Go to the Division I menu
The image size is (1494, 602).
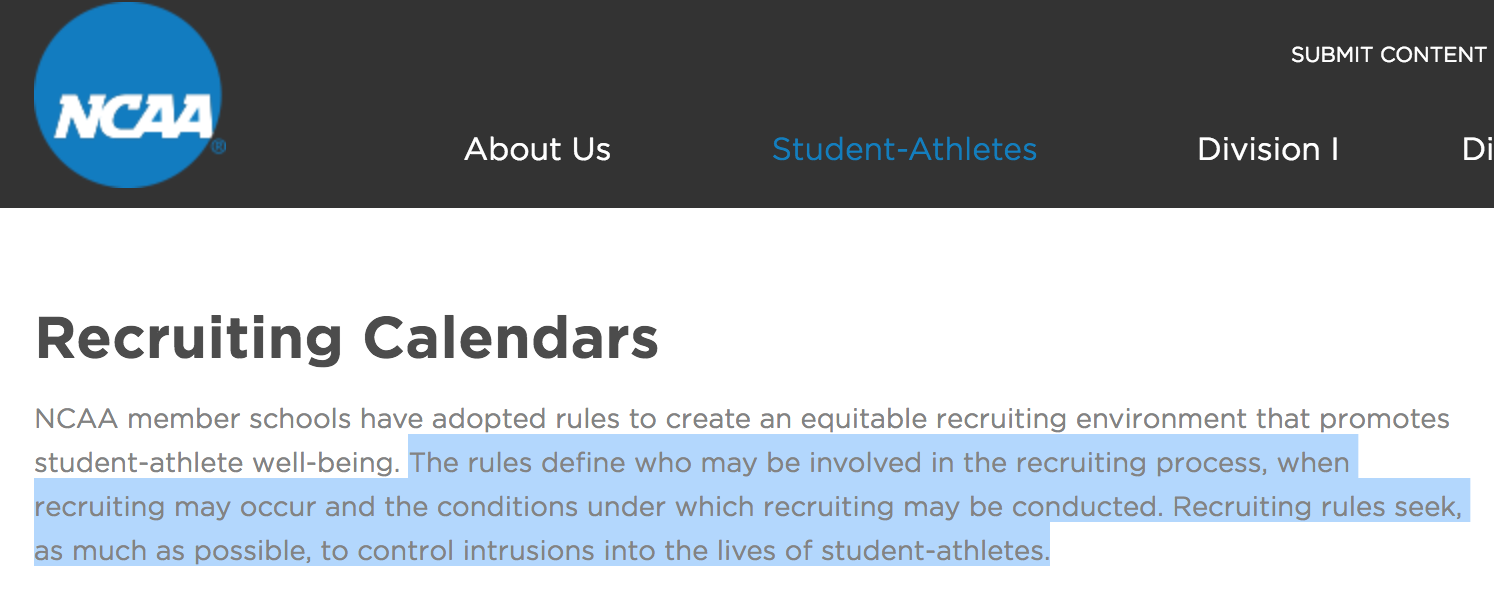[x=1267, y=149]
